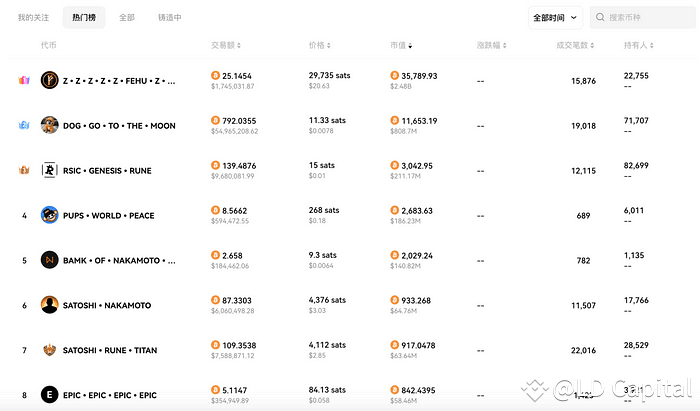Click the PUPS•WORLD•PEACE token icon

point(49,215)
